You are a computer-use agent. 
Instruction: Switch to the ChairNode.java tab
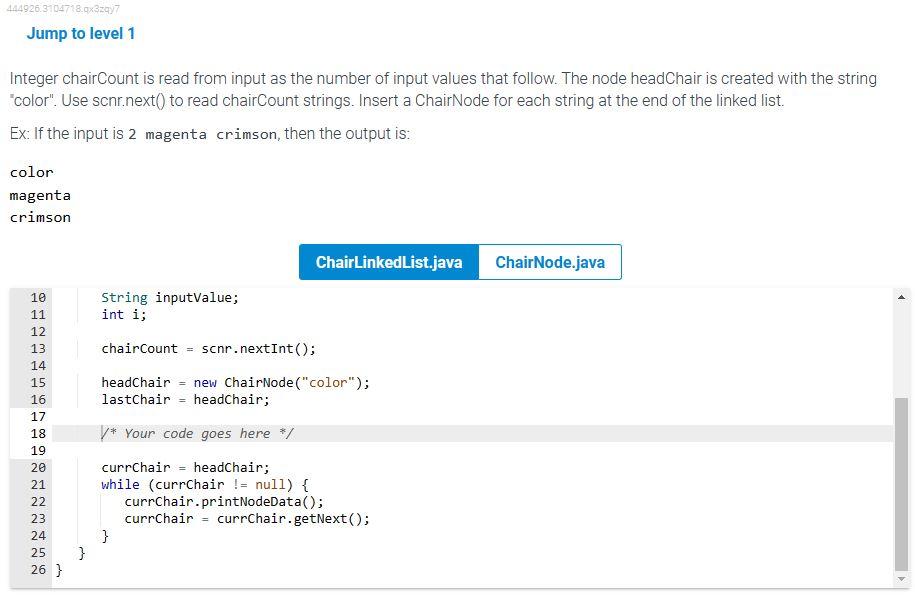[549, 262]
